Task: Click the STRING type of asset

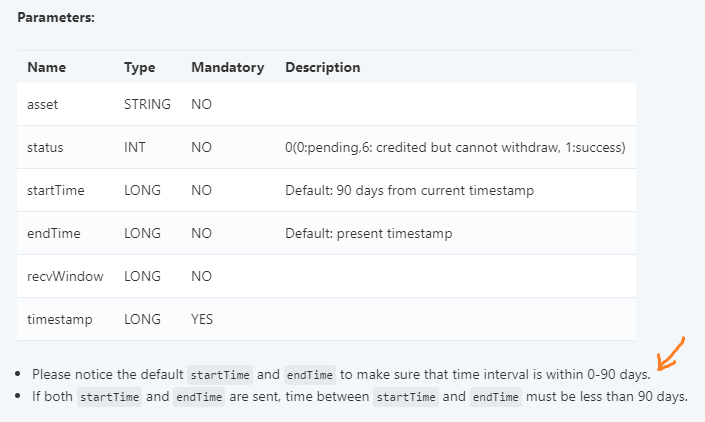Action: (147, 104)
